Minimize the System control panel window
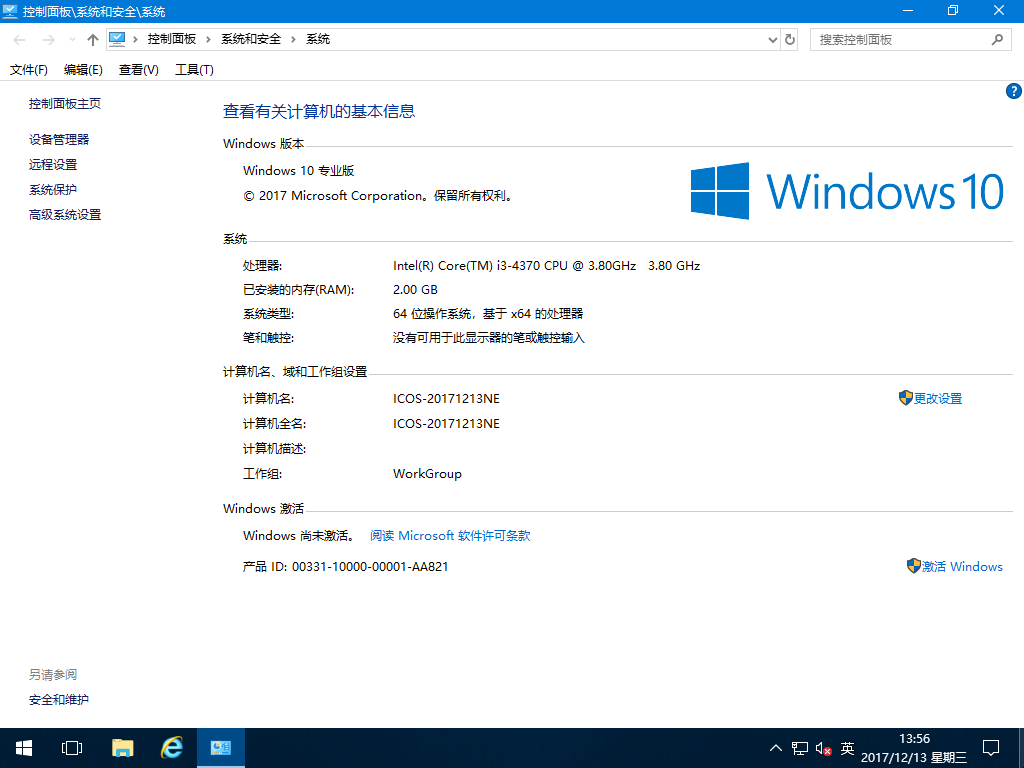The image size is (1024, 768). 908,10
